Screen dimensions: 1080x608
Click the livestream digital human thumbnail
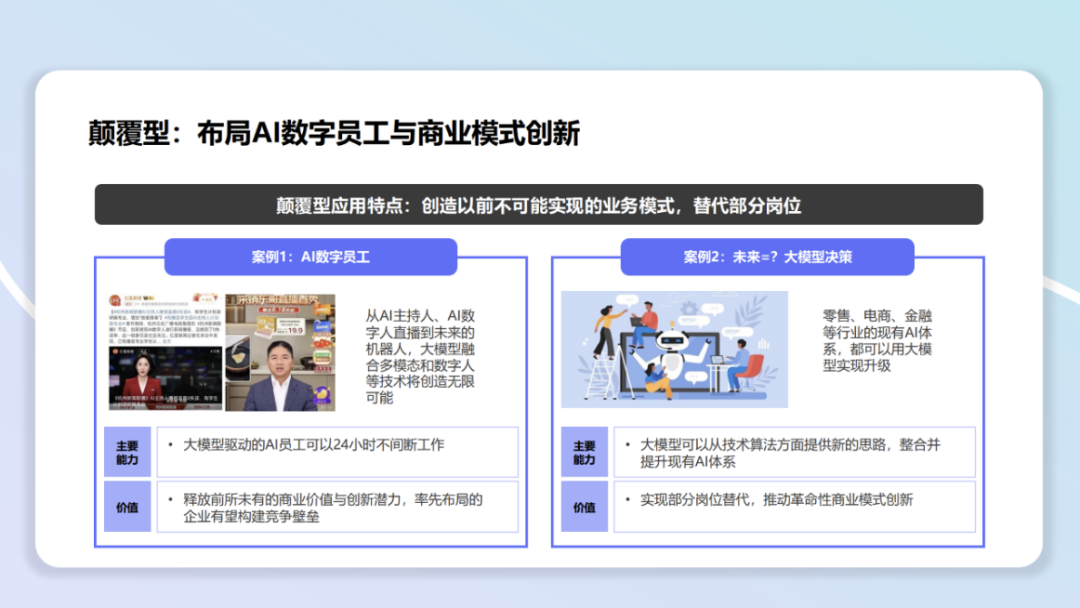280,352
